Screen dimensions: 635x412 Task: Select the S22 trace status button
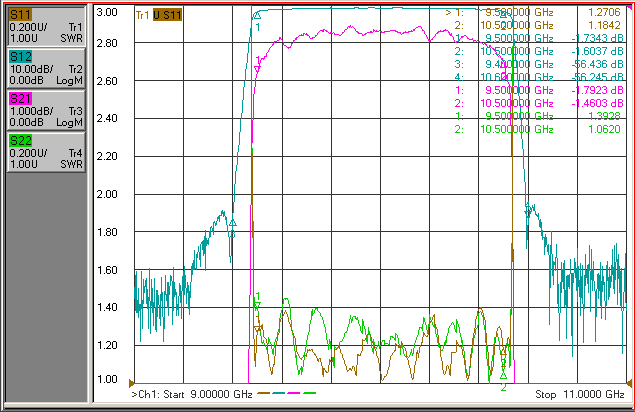46,152
